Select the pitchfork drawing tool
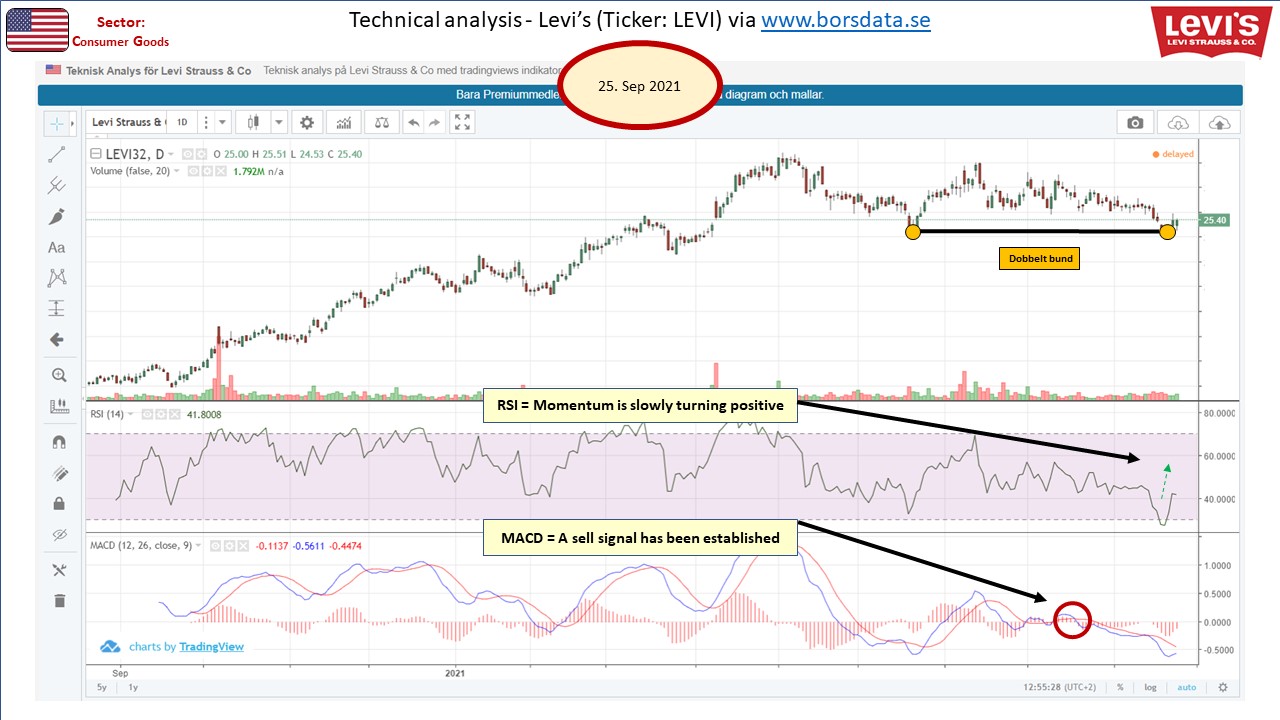The width and height of the screenshot is (1280, 720). click(57, 186)
